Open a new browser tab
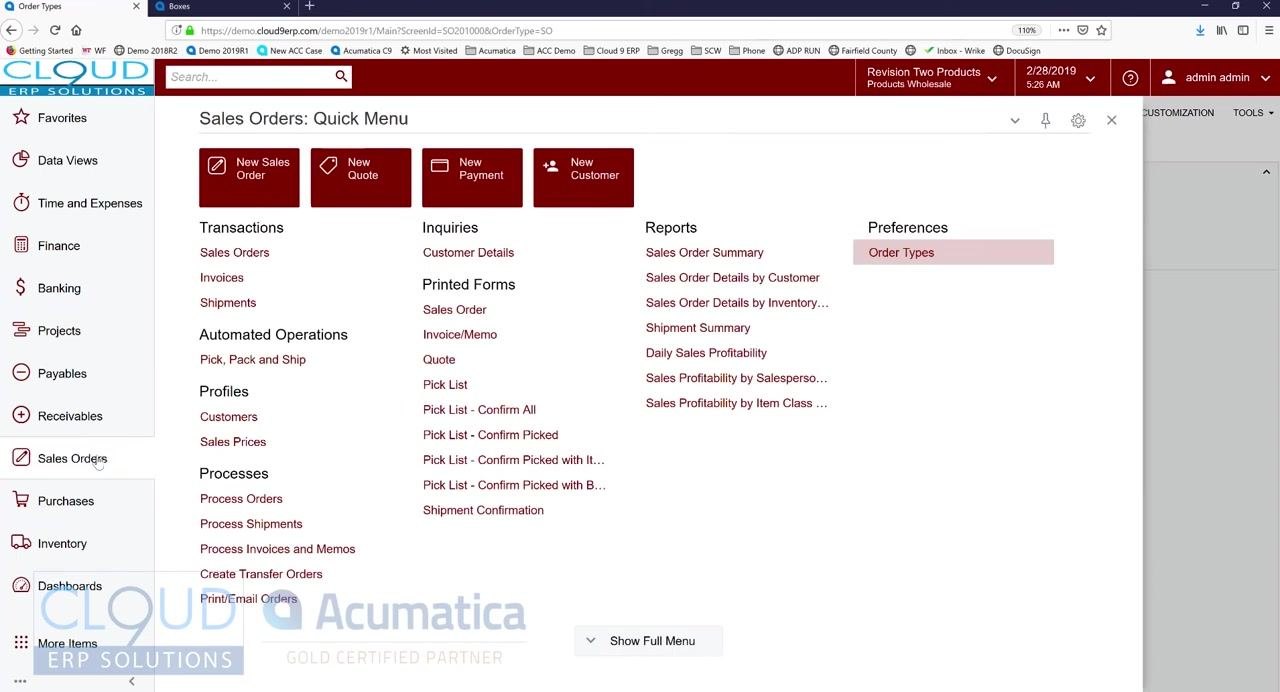This screenshot has height=692, width=1280. tap(309, 6)
